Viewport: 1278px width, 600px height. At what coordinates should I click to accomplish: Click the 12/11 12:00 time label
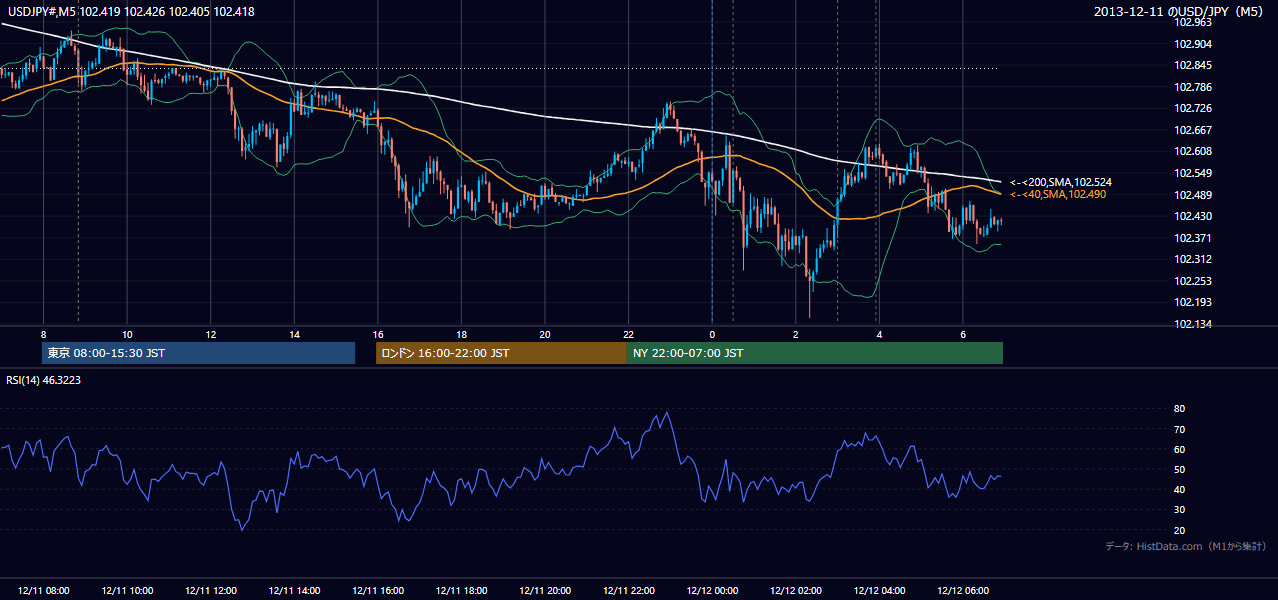click(211, 591)
